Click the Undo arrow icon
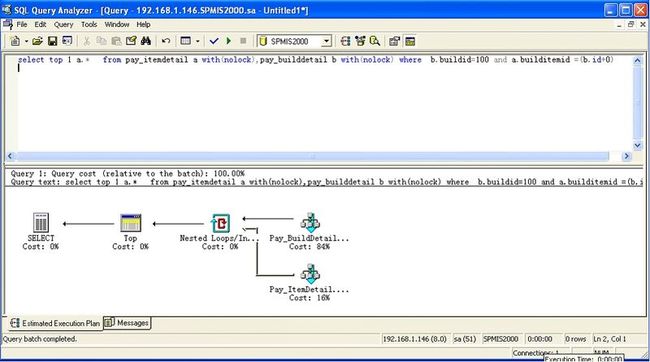Viewport: 650px width, 362px height. tap(166, 41)
